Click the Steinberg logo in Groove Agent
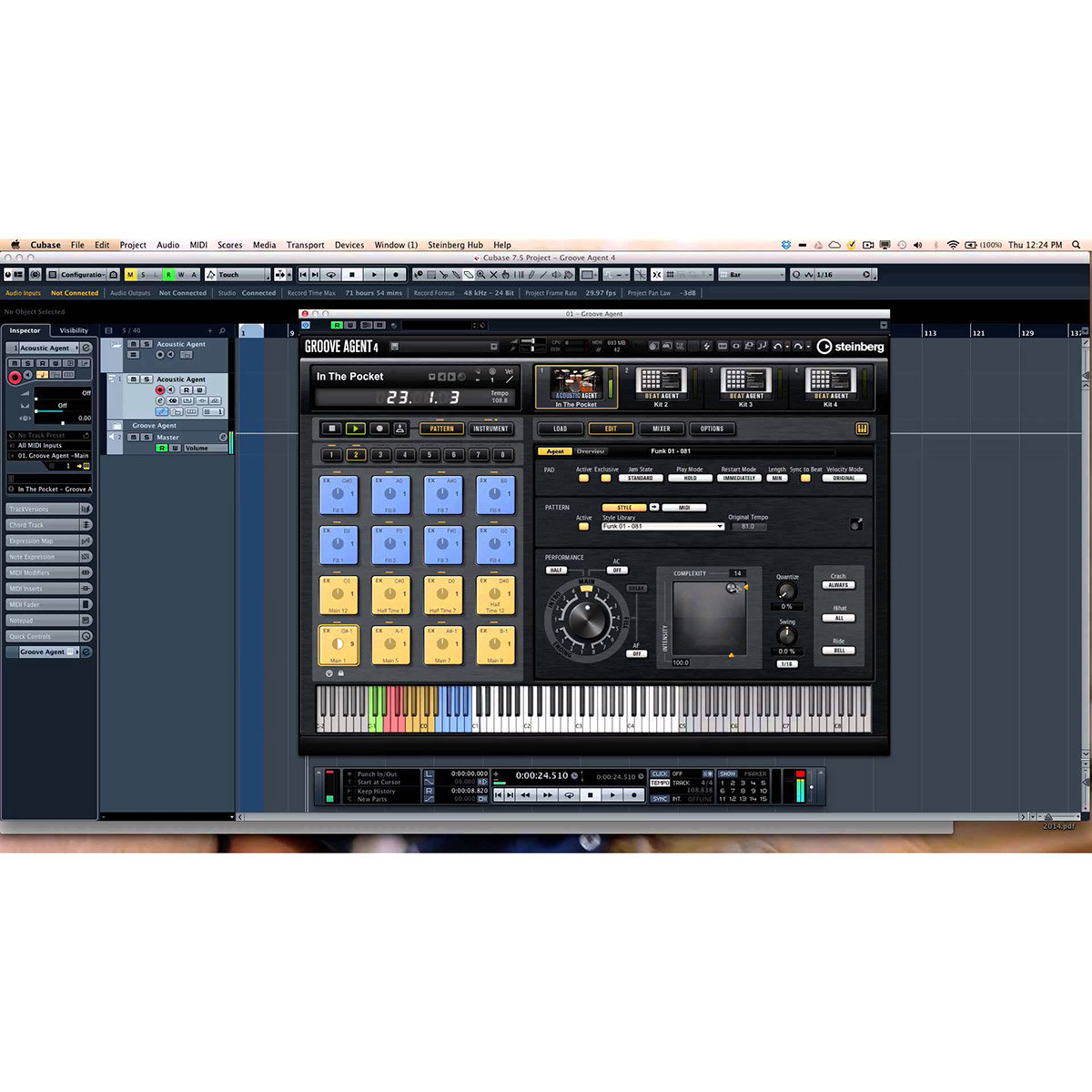 click(852, 347)
